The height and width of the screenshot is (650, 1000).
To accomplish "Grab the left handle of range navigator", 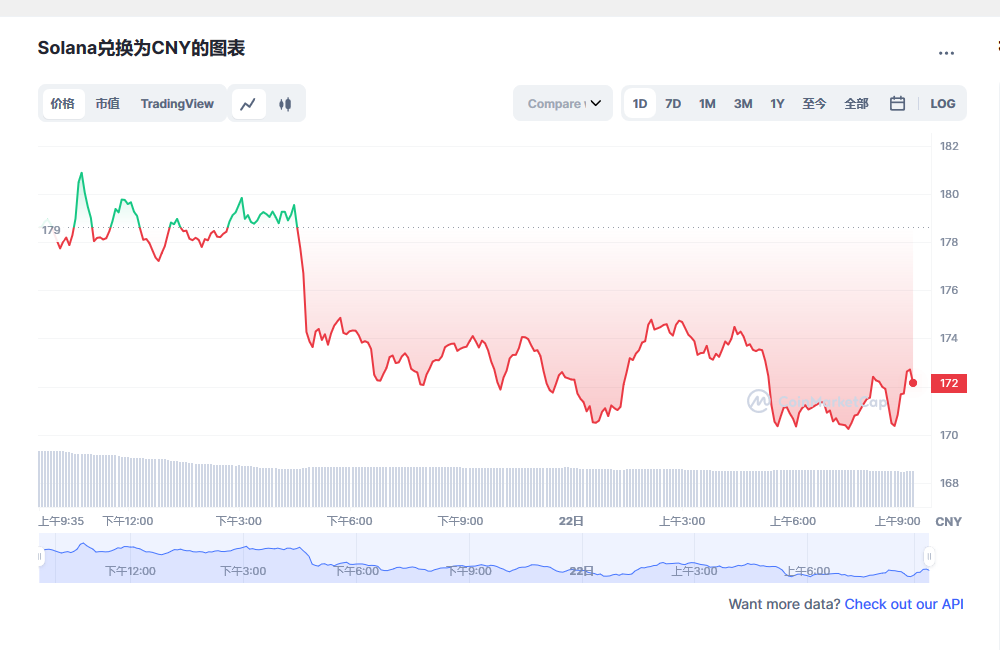I will click(x=40, y=557).
